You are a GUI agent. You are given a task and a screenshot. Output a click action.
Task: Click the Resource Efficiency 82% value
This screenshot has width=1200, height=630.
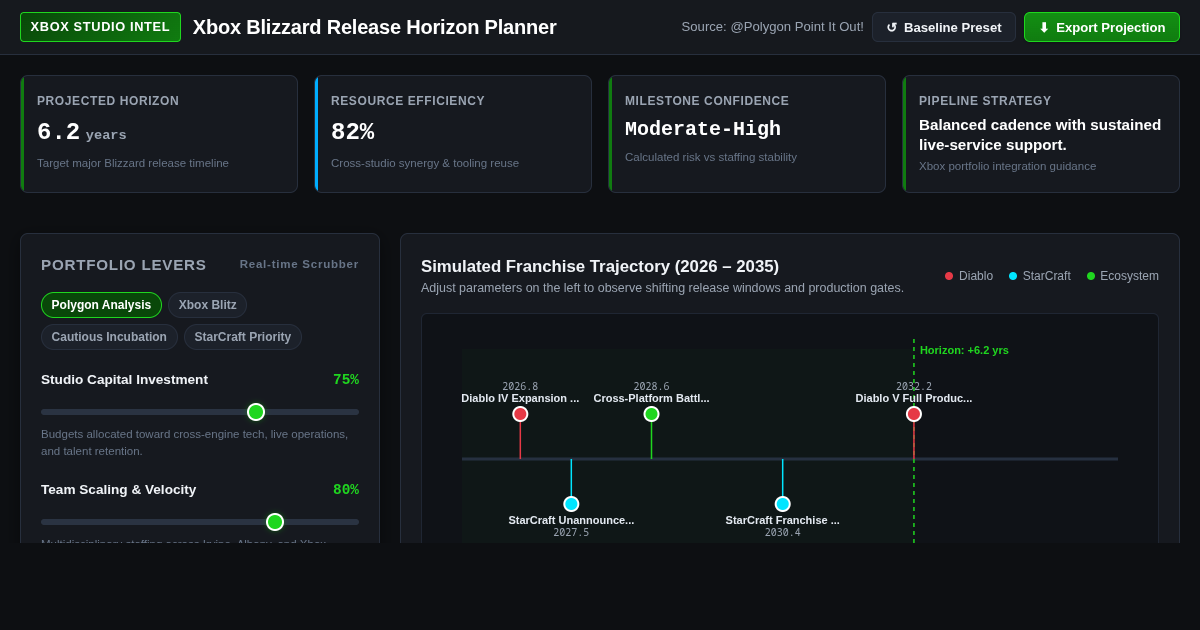click(353, 132)
